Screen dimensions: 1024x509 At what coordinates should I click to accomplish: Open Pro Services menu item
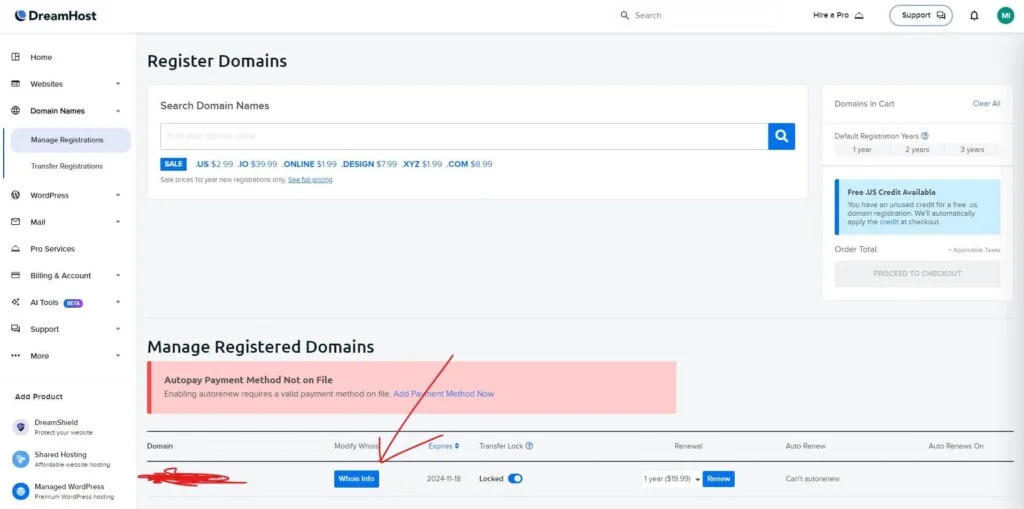[x=52, y=249]
